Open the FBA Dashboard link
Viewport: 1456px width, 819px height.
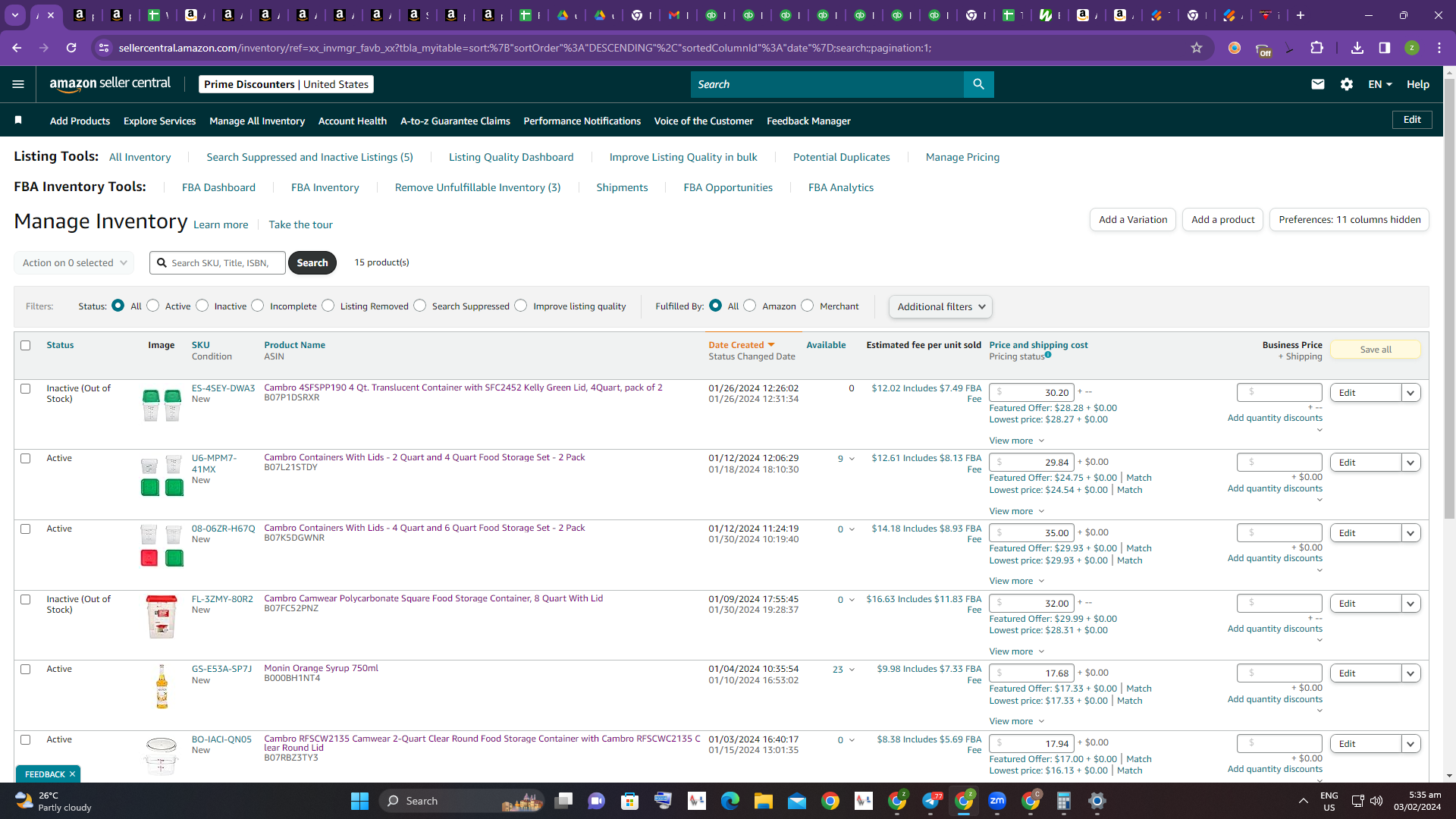[218, 187]
